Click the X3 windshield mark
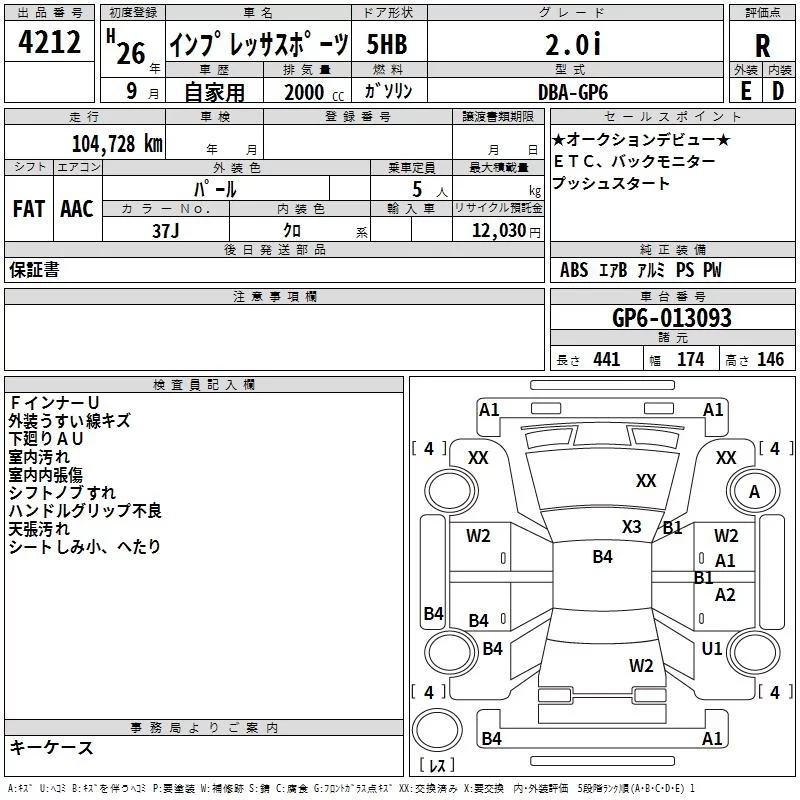 point(631,527)
